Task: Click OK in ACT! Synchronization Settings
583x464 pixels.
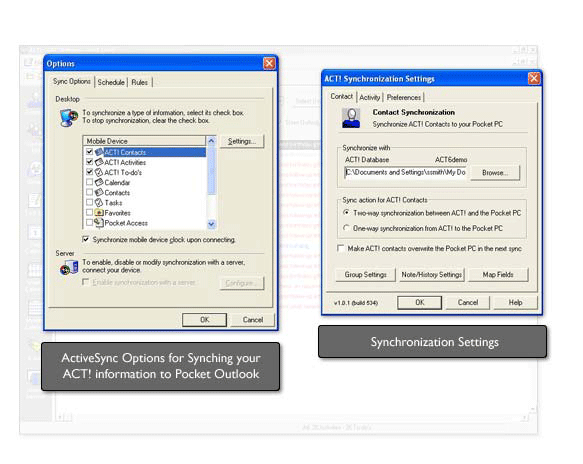Action: pyautogui.click(x=420, y=303)
